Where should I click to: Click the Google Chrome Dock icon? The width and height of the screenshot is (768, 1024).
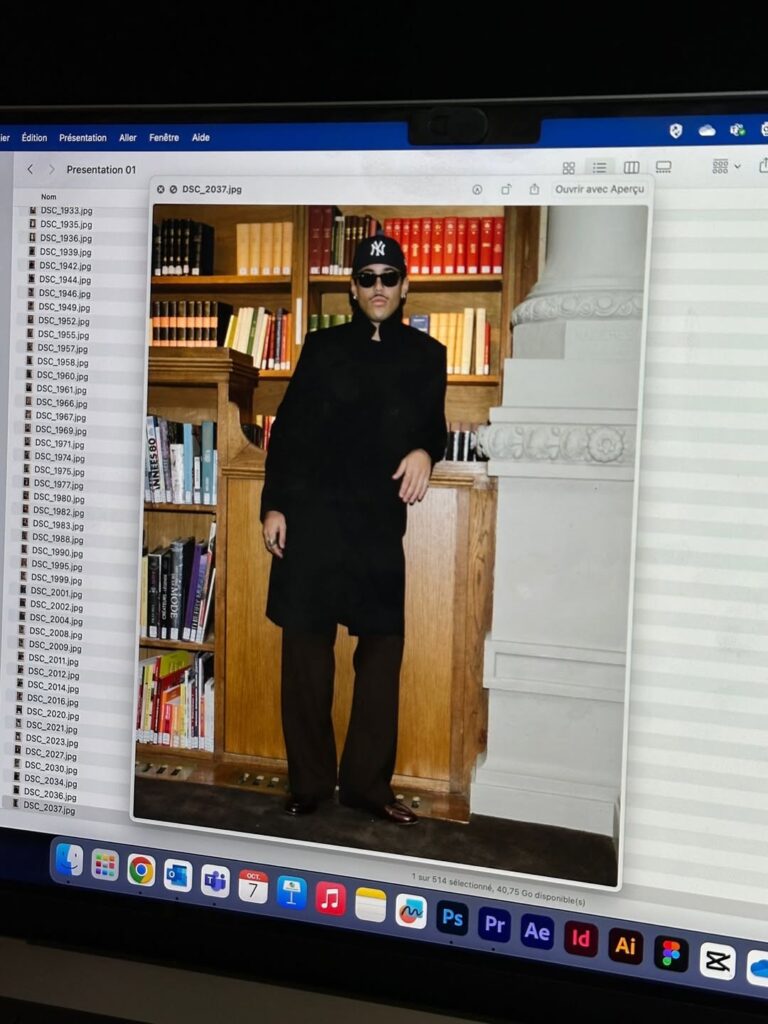[x=141, y=870]
